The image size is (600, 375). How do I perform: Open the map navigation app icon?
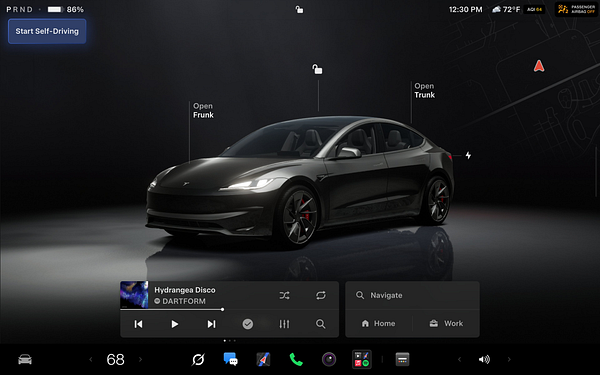point(263,359)
